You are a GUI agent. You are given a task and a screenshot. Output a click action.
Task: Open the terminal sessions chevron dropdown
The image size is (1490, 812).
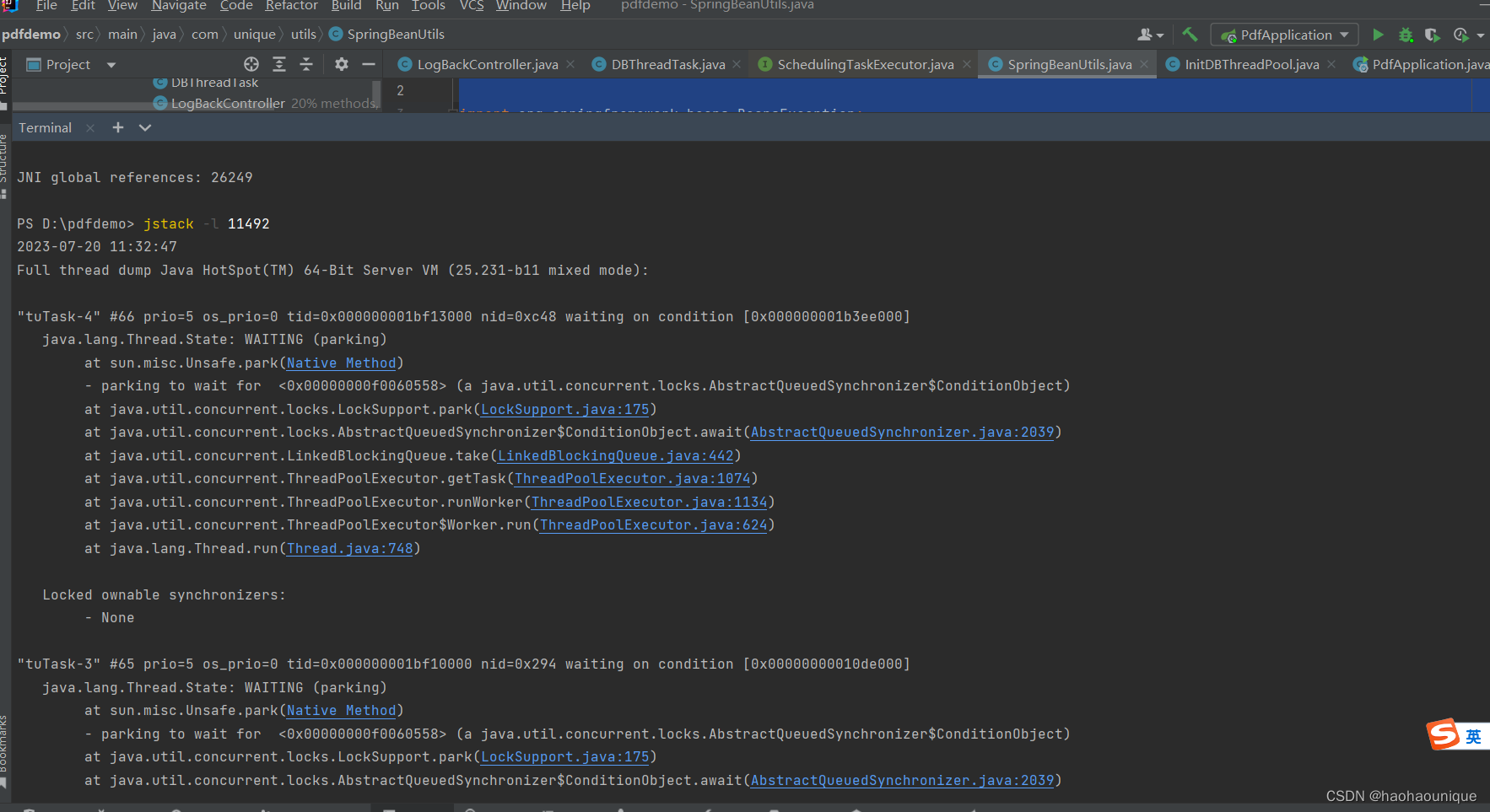click(x=145, y=127)
